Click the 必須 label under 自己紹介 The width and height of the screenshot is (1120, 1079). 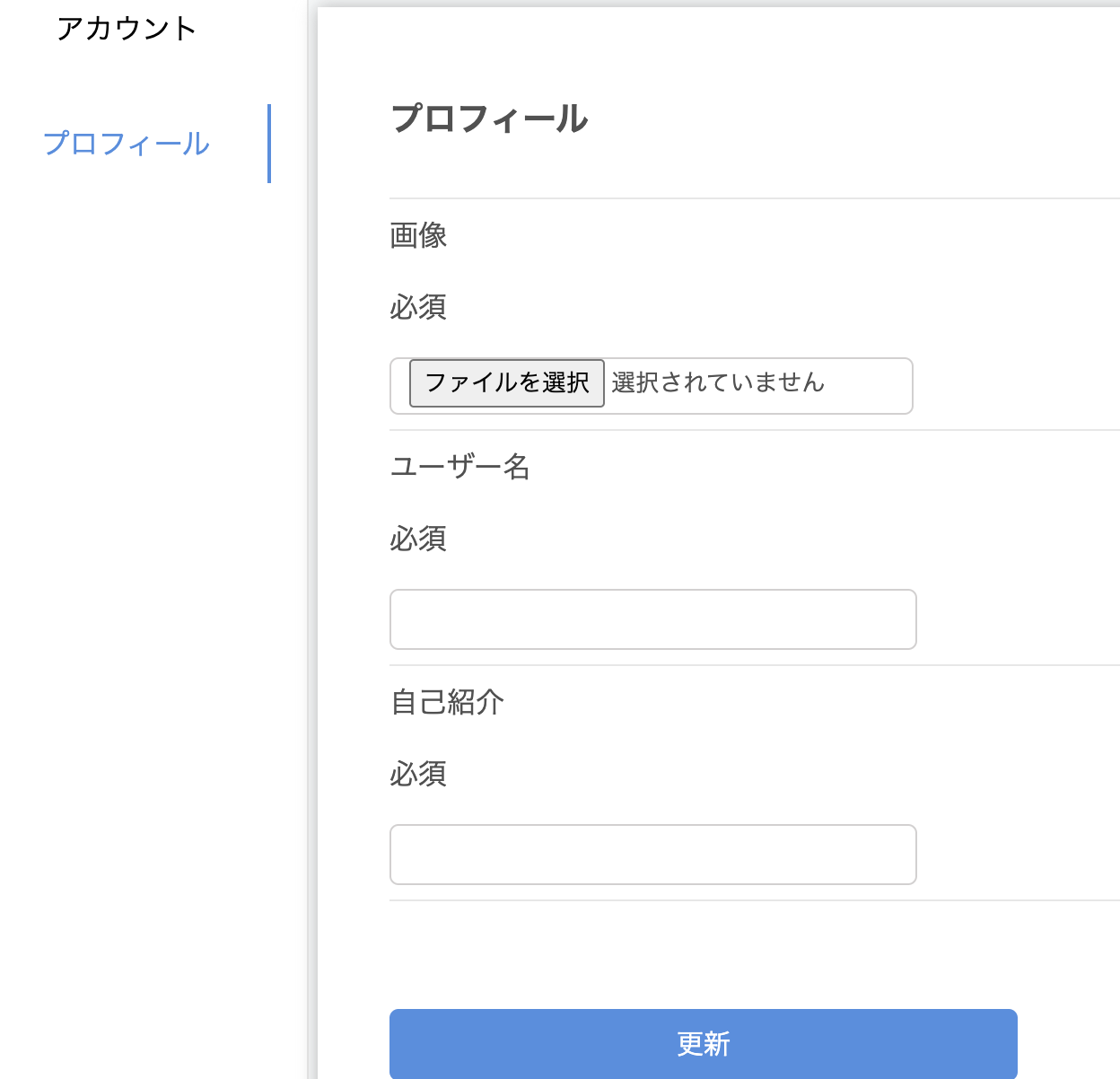click(x=417, y=774)
